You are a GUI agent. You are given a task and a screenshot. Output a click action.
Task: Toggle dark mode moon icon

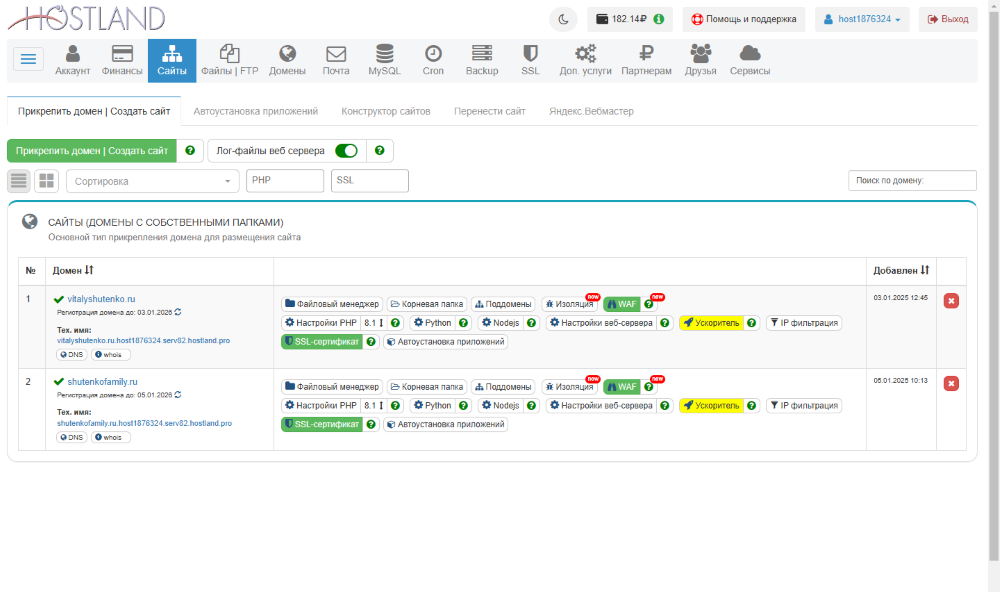tap(563, 19)
